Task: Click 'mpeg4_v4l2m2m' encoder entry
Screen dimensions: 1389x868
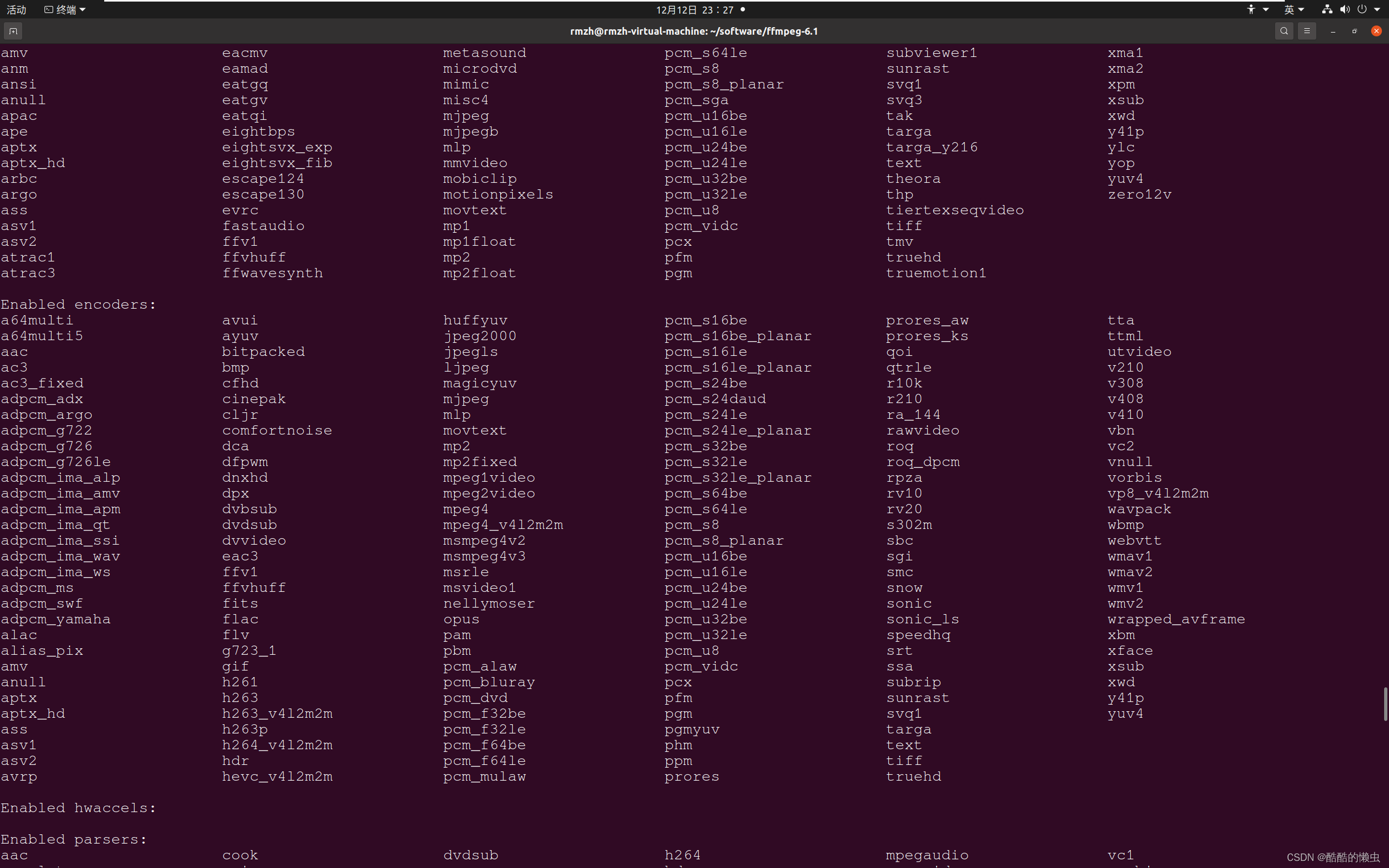Action: click(503, 525)
